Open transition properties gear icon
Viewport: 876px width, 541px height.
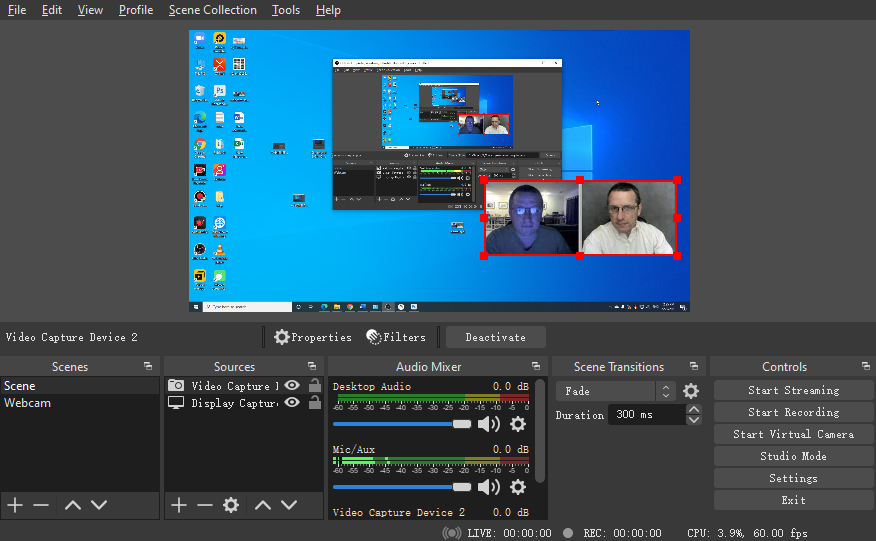691,391
